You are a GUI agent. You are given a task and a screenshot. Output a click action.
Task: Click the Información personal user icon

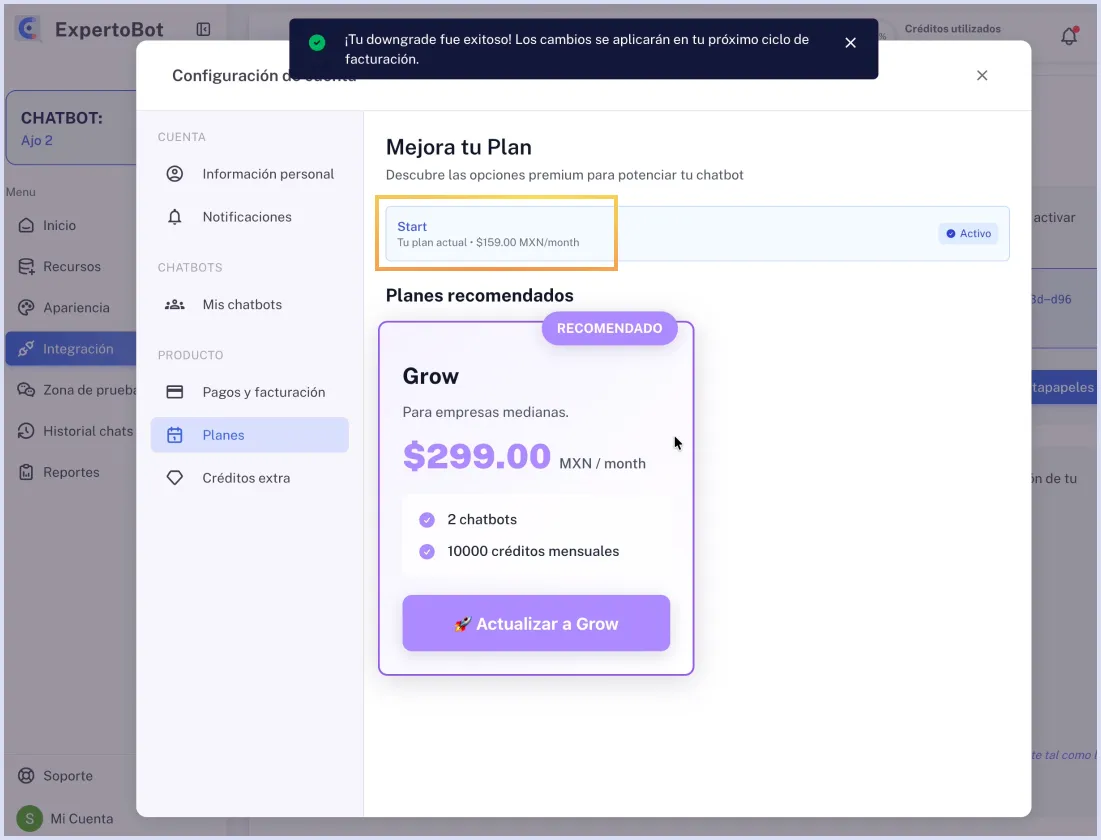(175, 173)
